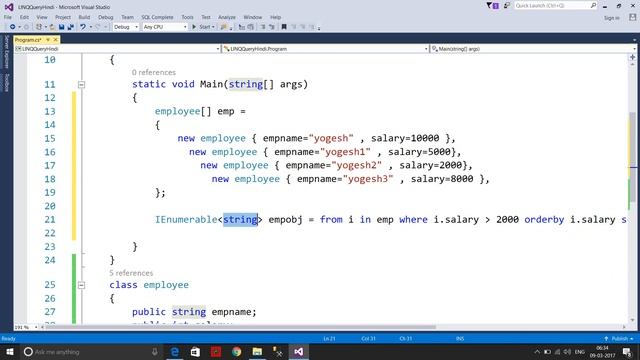The width and height of the screenshot is (640, 360).
Task: Click the volume icon in system tray
Action: click(567, 351)
